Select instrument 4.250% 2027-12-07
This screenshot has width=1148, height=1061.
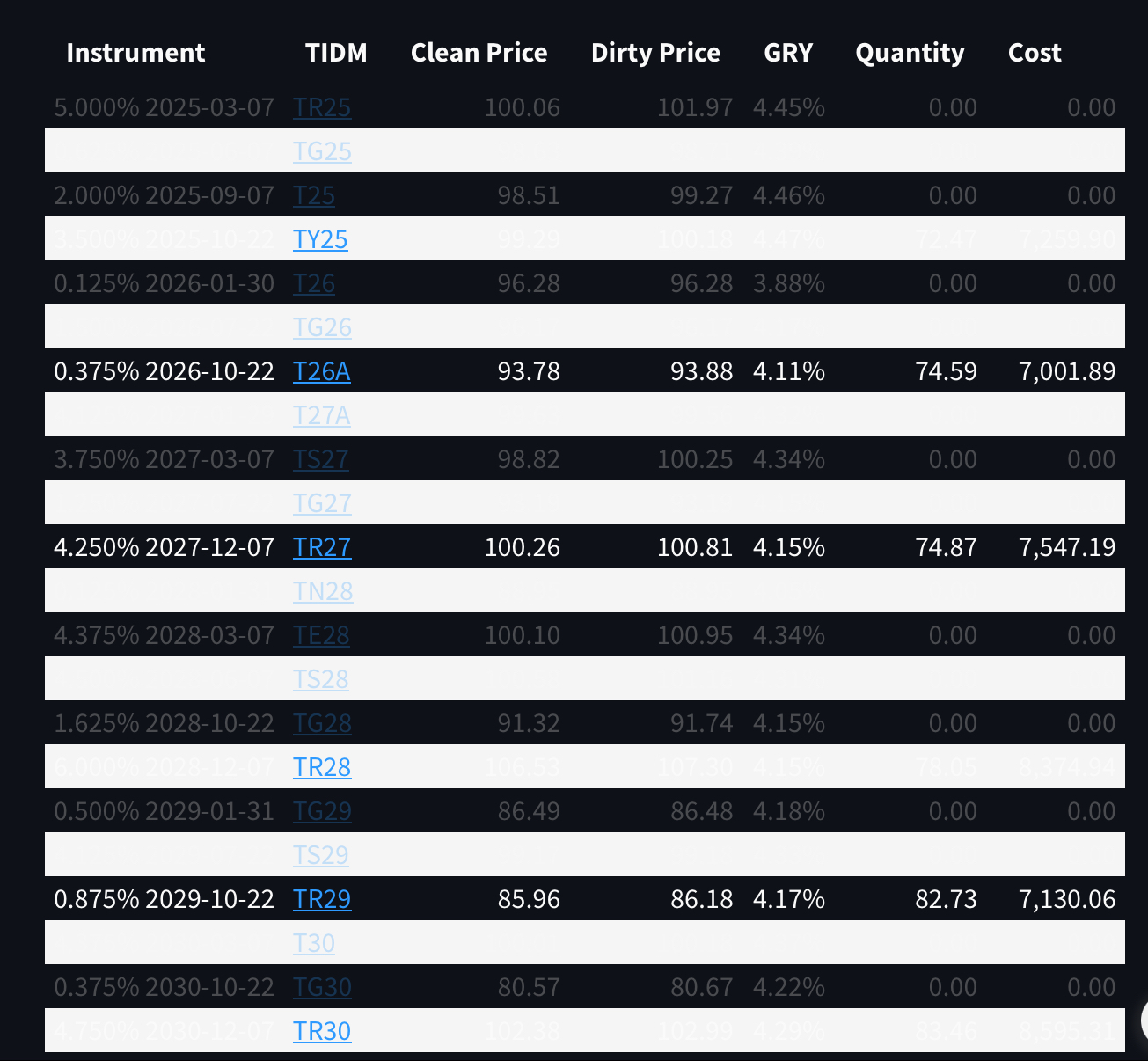pos(165,547)
